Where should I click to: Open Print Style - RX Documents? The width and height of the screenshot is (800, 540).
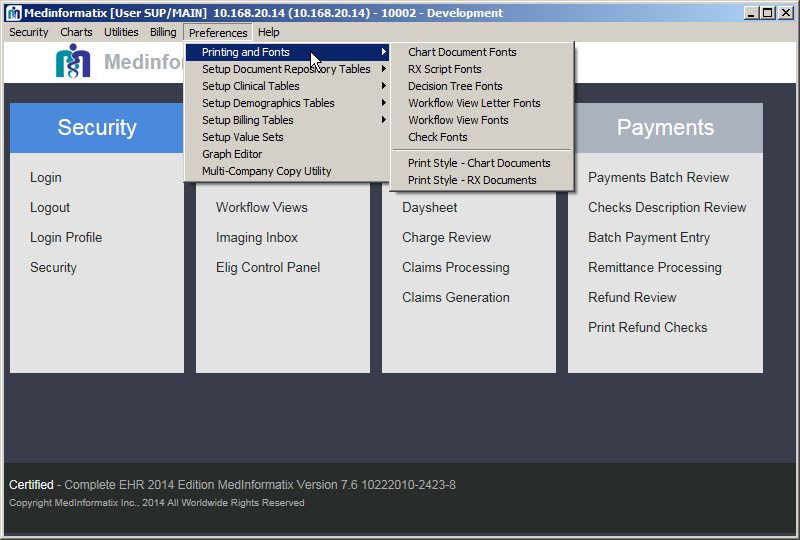tap(482, 180)
